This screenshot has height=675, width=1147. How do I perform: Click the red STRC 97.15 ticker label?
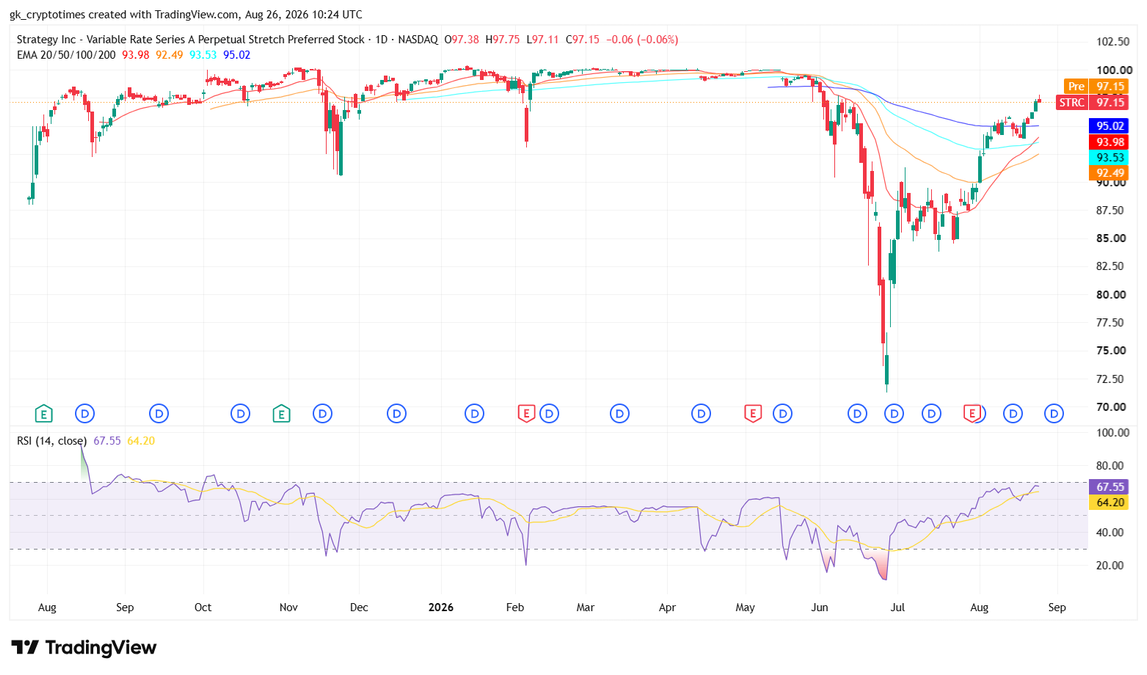[x=1094, y=102]
